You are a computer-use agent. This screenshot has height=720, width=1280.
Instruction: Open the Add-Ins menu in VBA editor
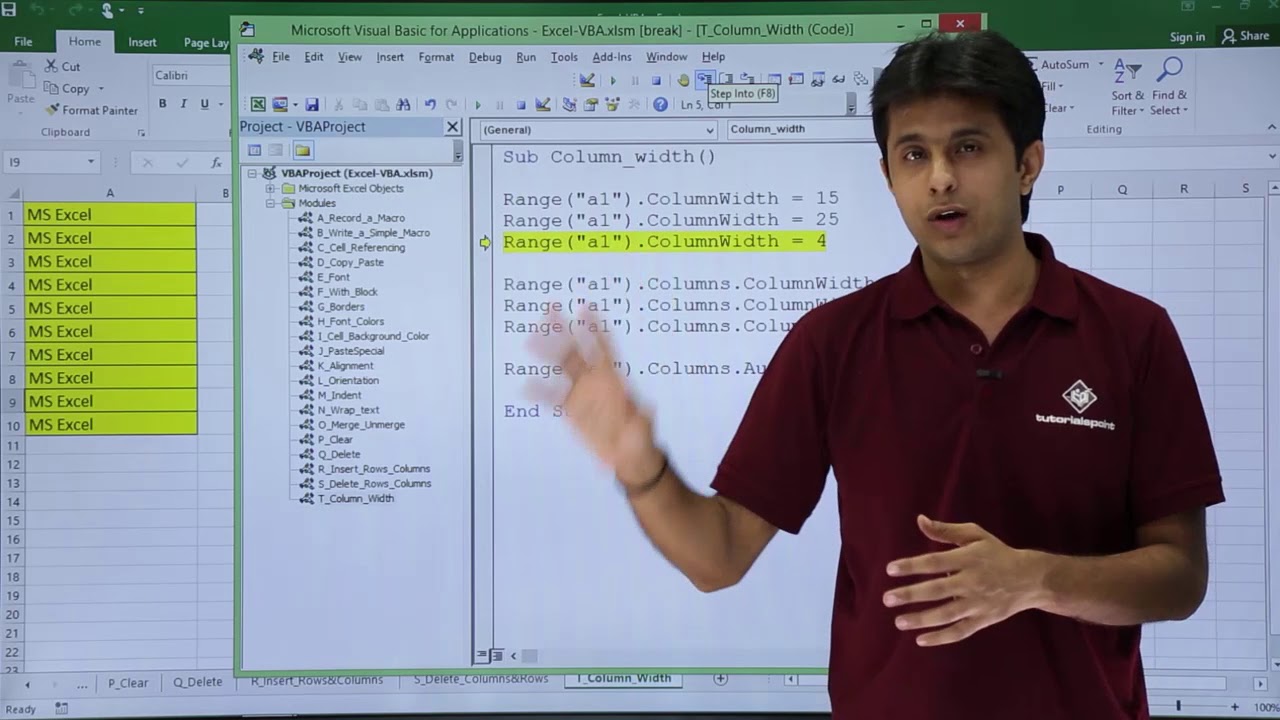[x=612, y=57]
